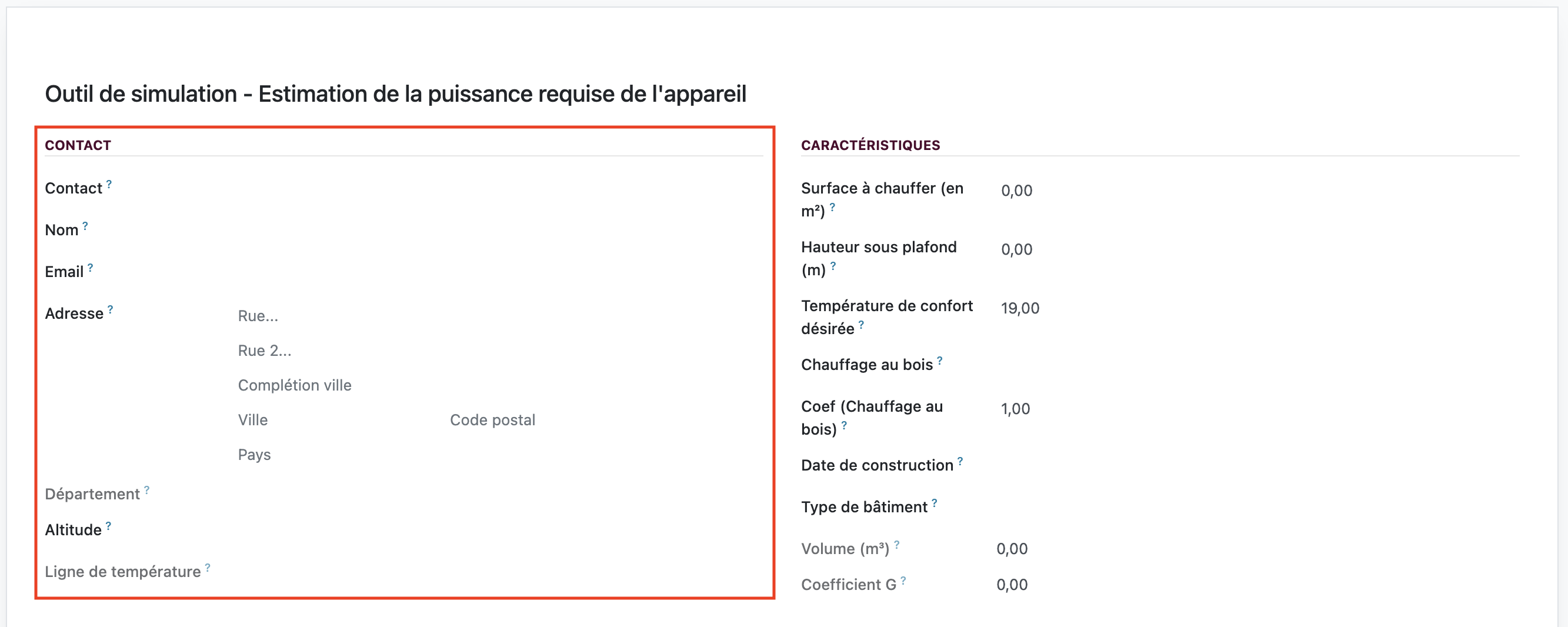Click the help icon beside Chauffage au bois
The image size is (1568, 627).
click(940, 361)
